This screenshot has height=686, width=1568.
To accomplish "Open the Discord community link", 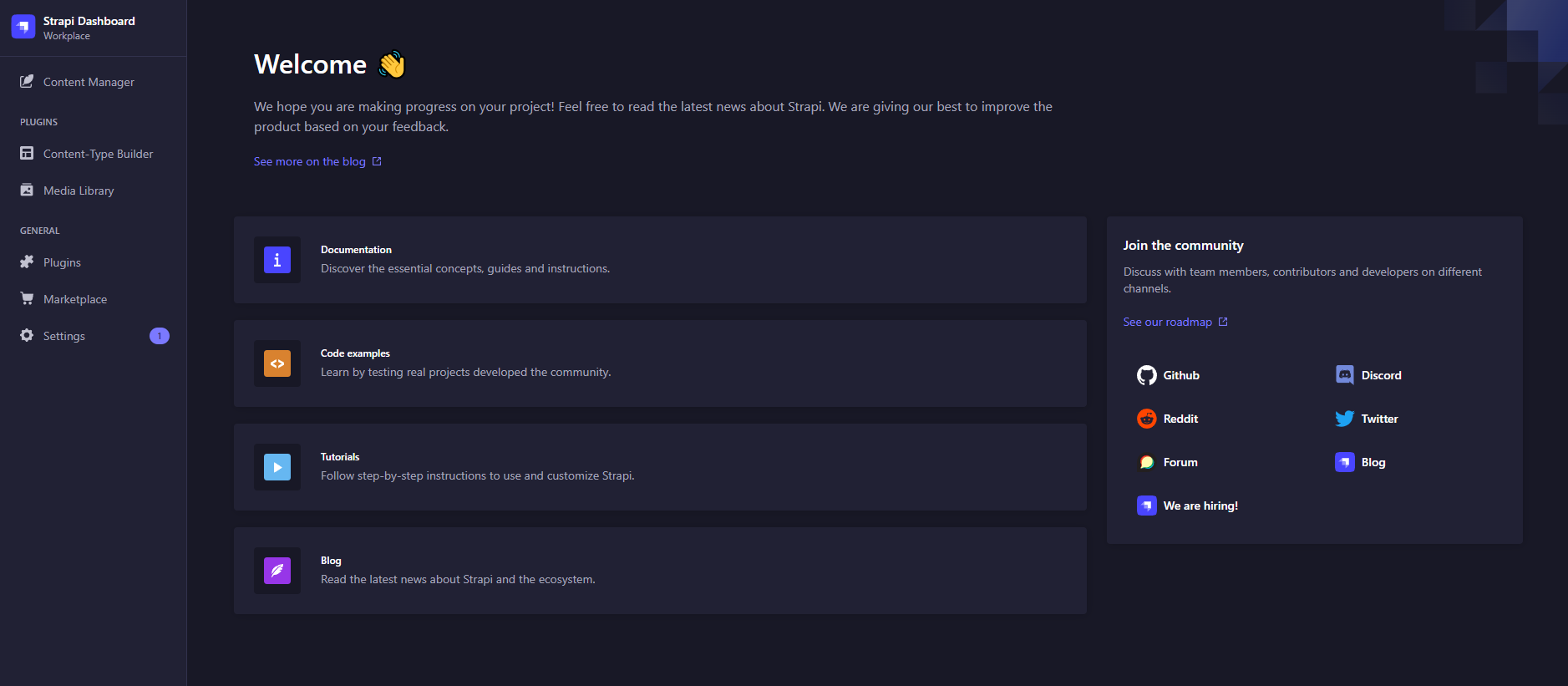I will tap(1380, 375).
